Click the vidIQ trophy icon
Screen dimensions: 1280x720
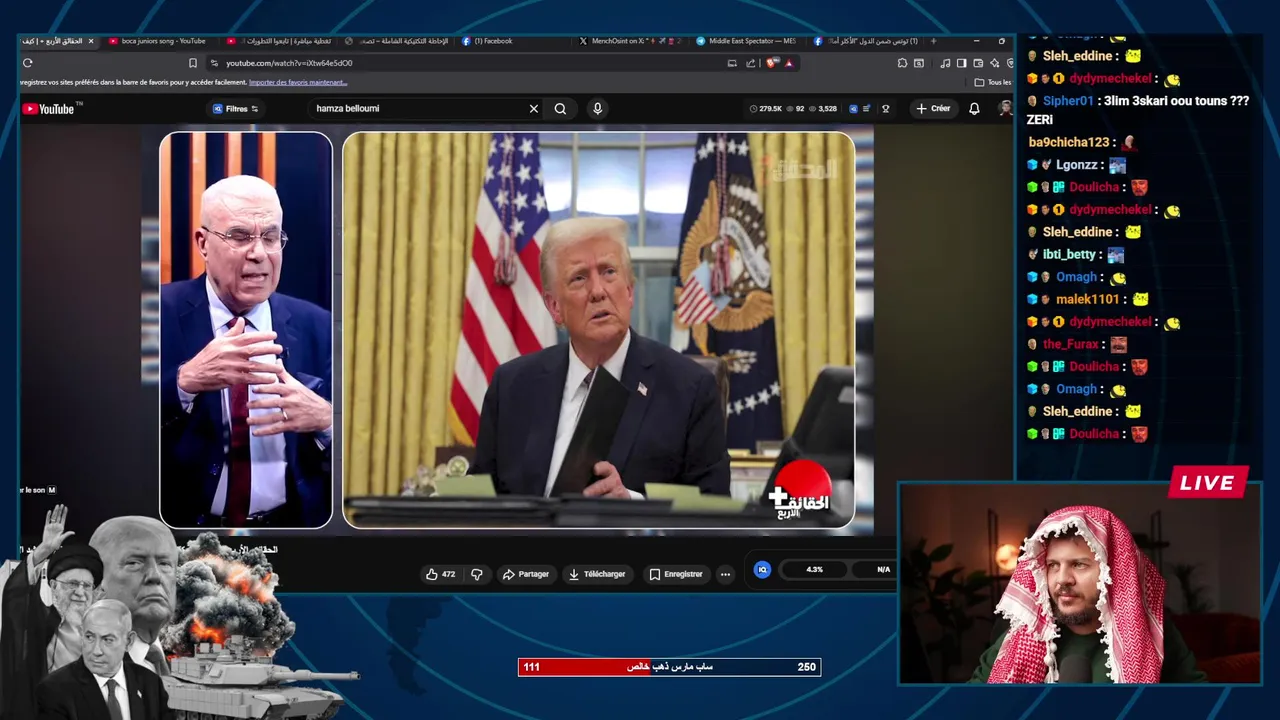point(885,109)
